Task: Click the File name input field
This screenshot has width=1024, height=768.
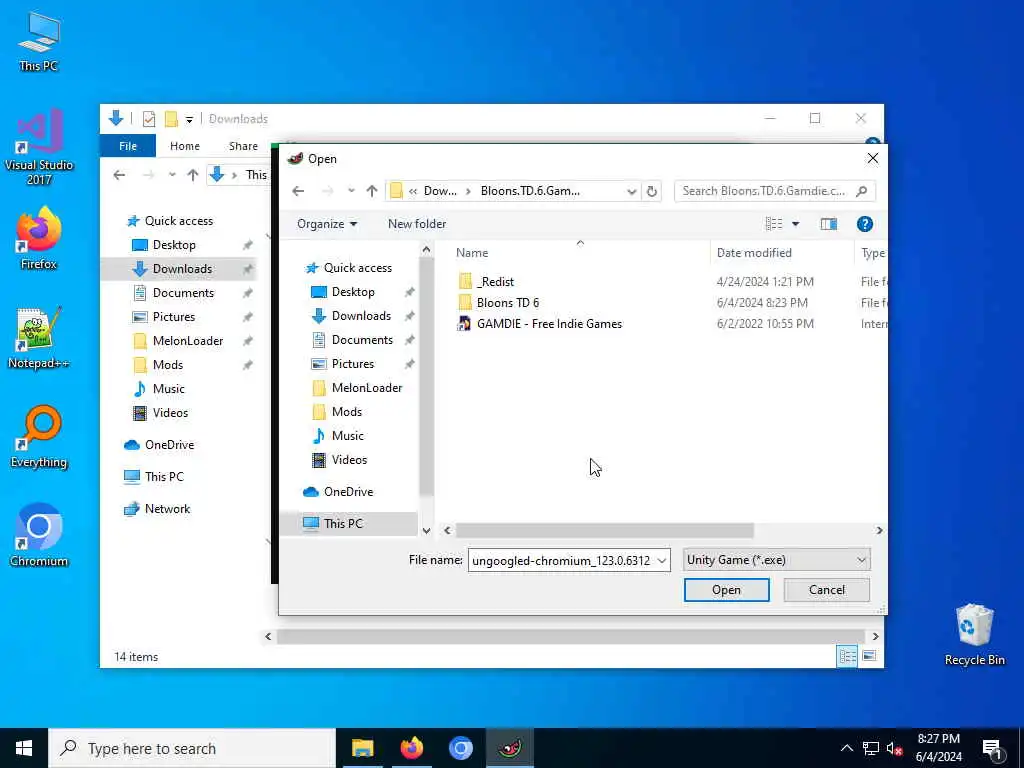Action: pos(562,560)
